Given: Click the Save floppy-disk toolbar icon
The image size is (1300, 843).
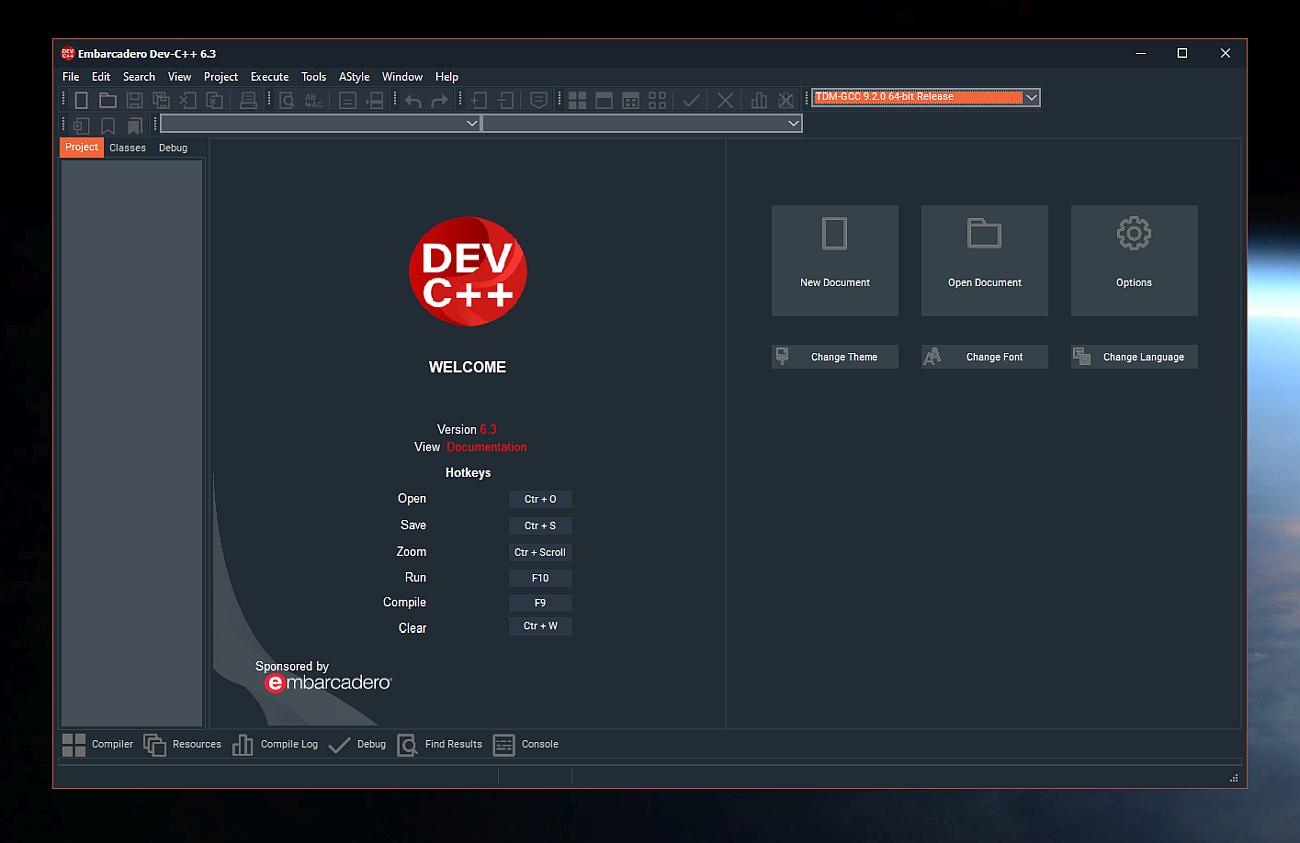Looking at the screenshot, I should (134, 100).
